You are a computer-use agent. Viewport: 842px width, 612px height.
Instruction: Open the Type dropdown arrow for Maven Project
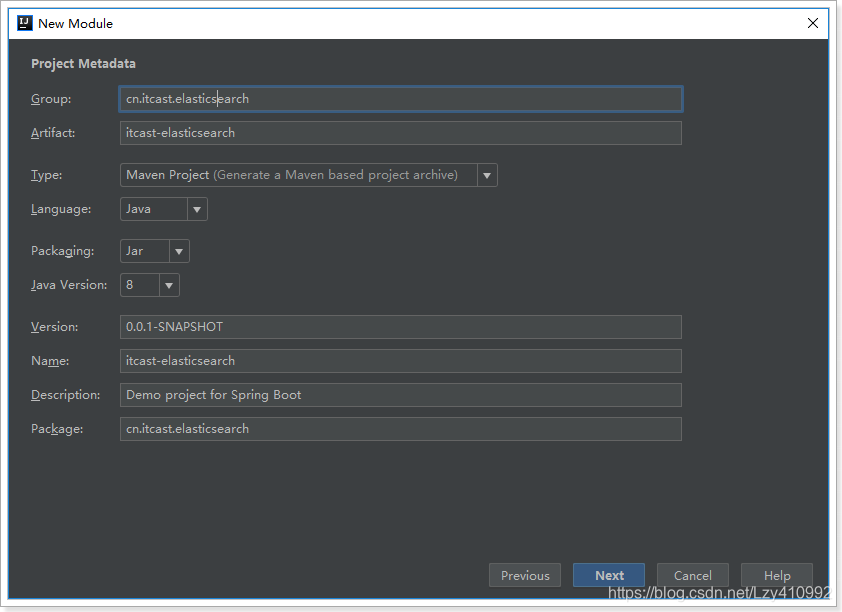[x=487, y=174]
